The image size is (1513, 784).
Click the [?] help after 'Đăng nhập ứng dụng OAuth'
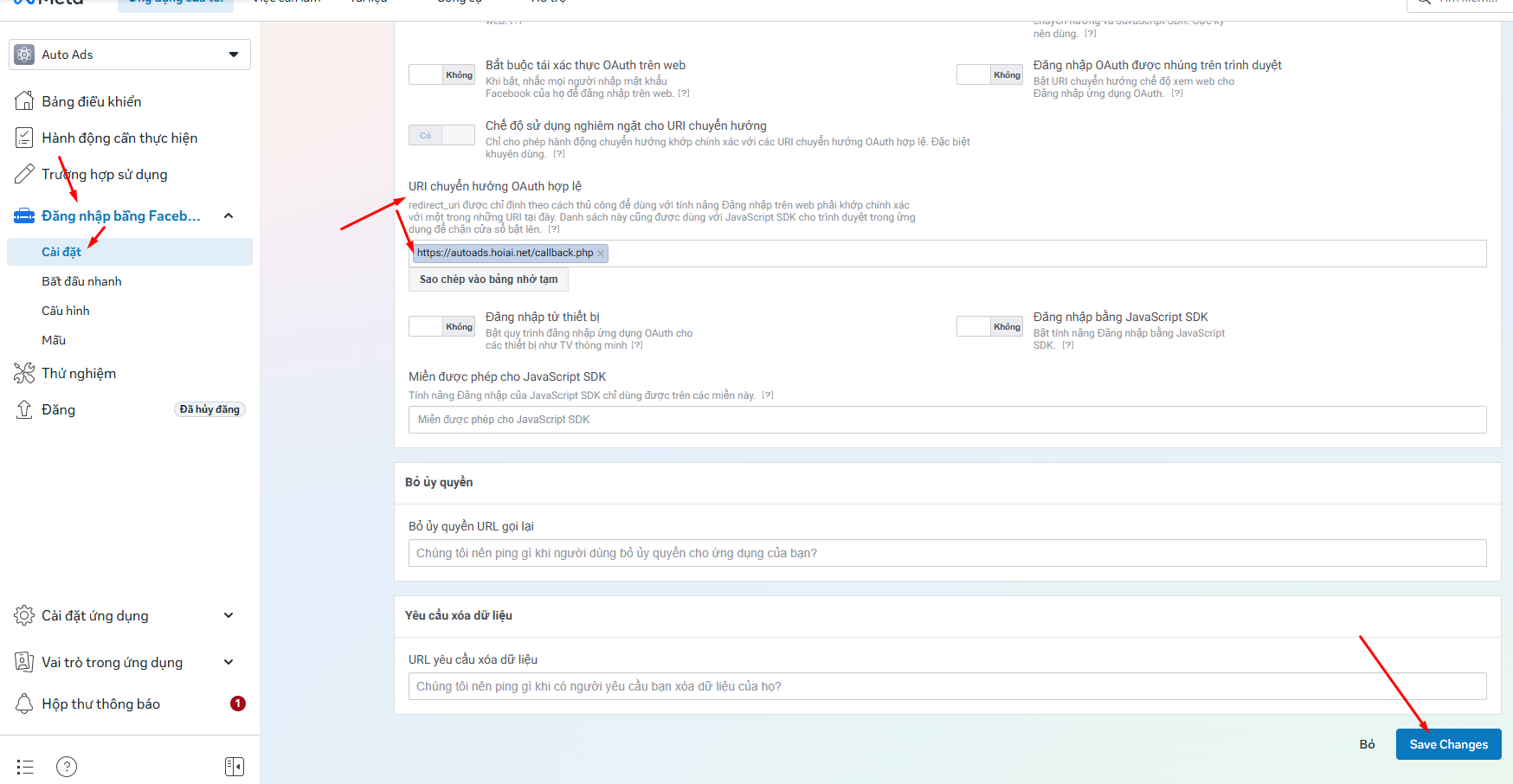point(1177,93)
